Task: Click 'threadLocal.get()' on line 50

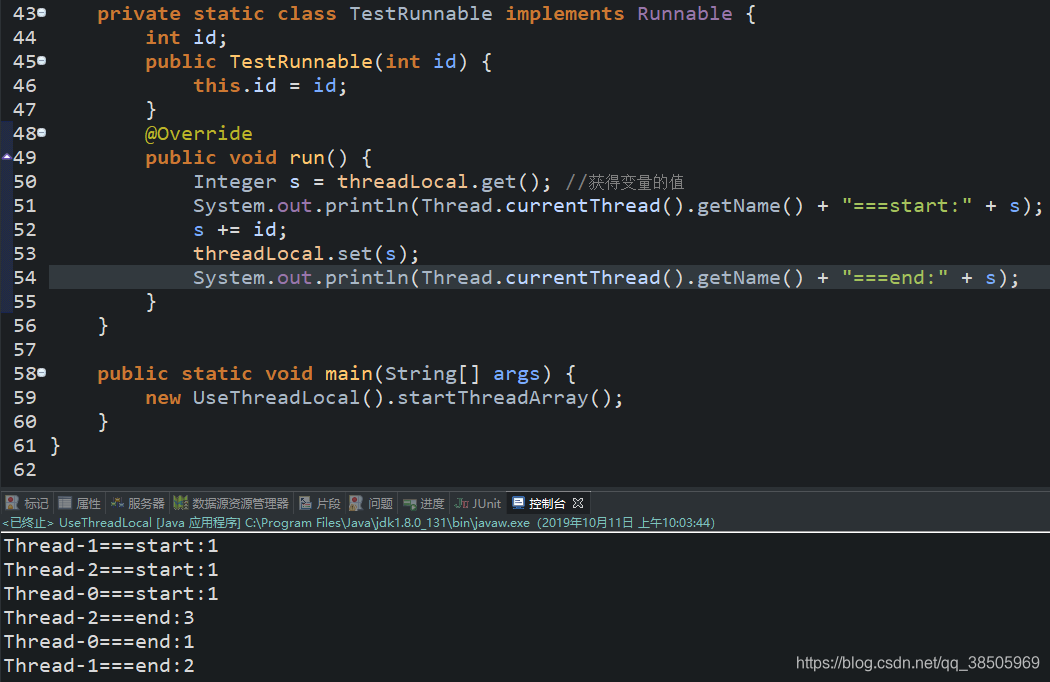Action: tap(439, 182)
